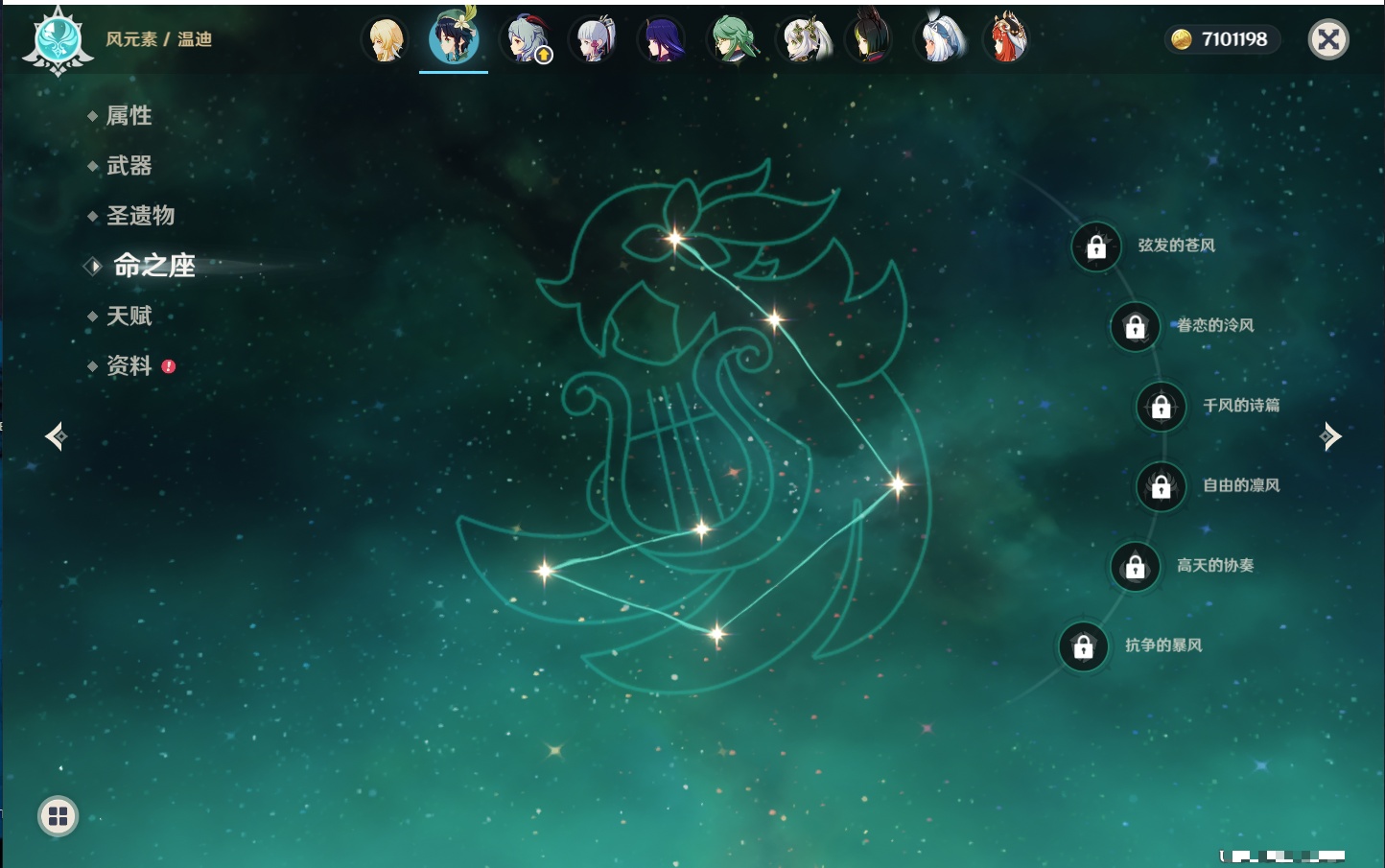Open locked constellation 弦发的苍风 icon
Screen dimensions: 1385x868
1096,247
